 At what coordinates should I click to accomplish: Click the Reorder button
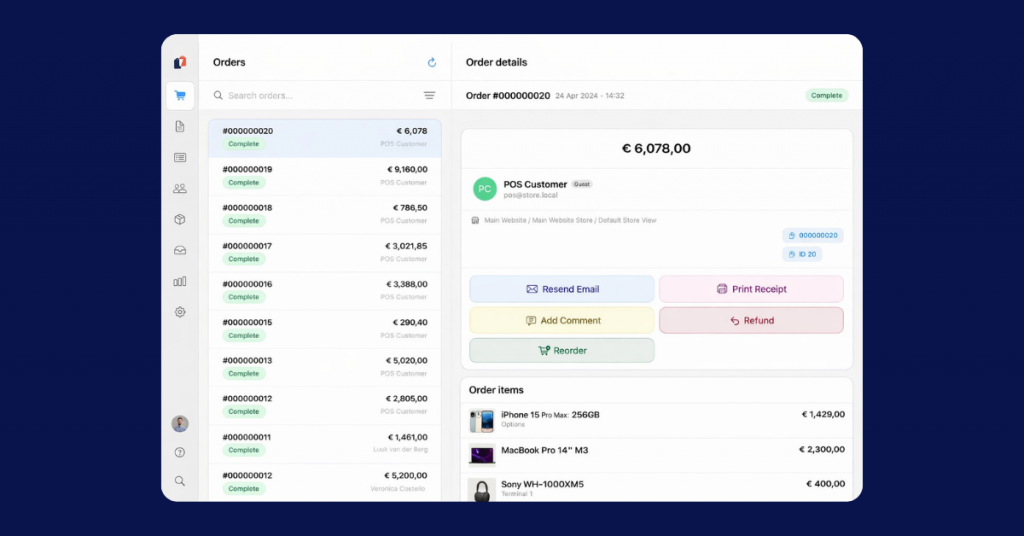(562, 351)
